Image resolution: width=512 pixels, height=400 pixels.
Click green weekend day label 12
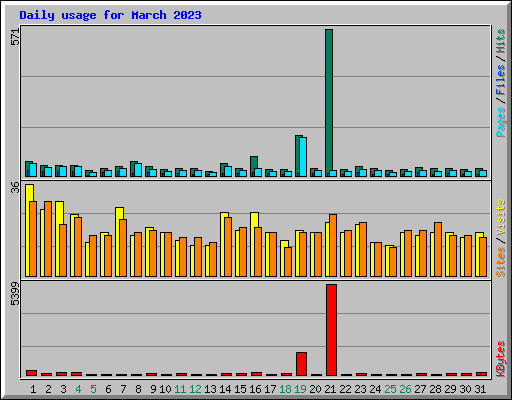click(x=195, y=389)
